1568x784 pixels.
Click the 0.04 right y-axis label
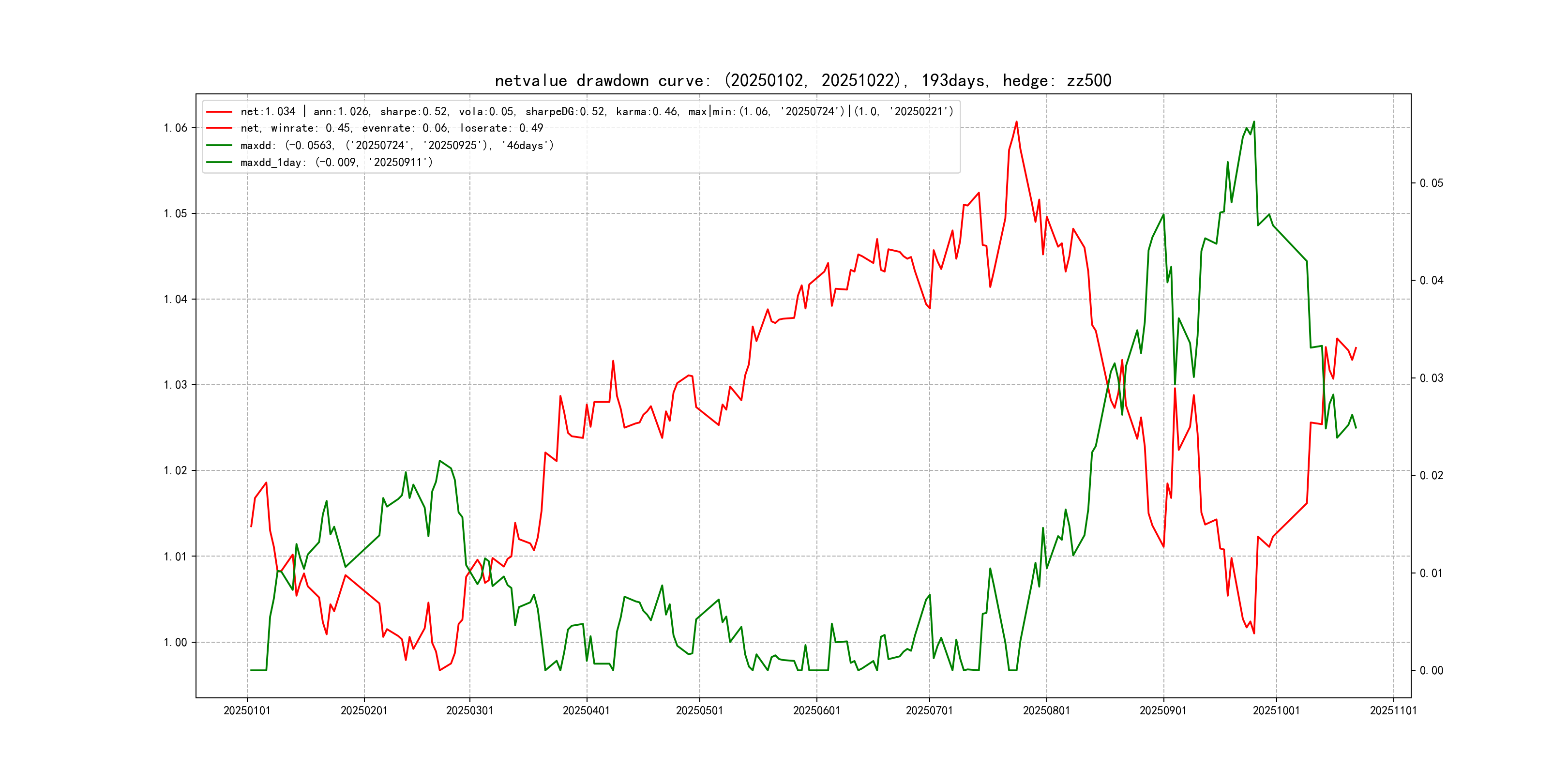point(1431,281)
